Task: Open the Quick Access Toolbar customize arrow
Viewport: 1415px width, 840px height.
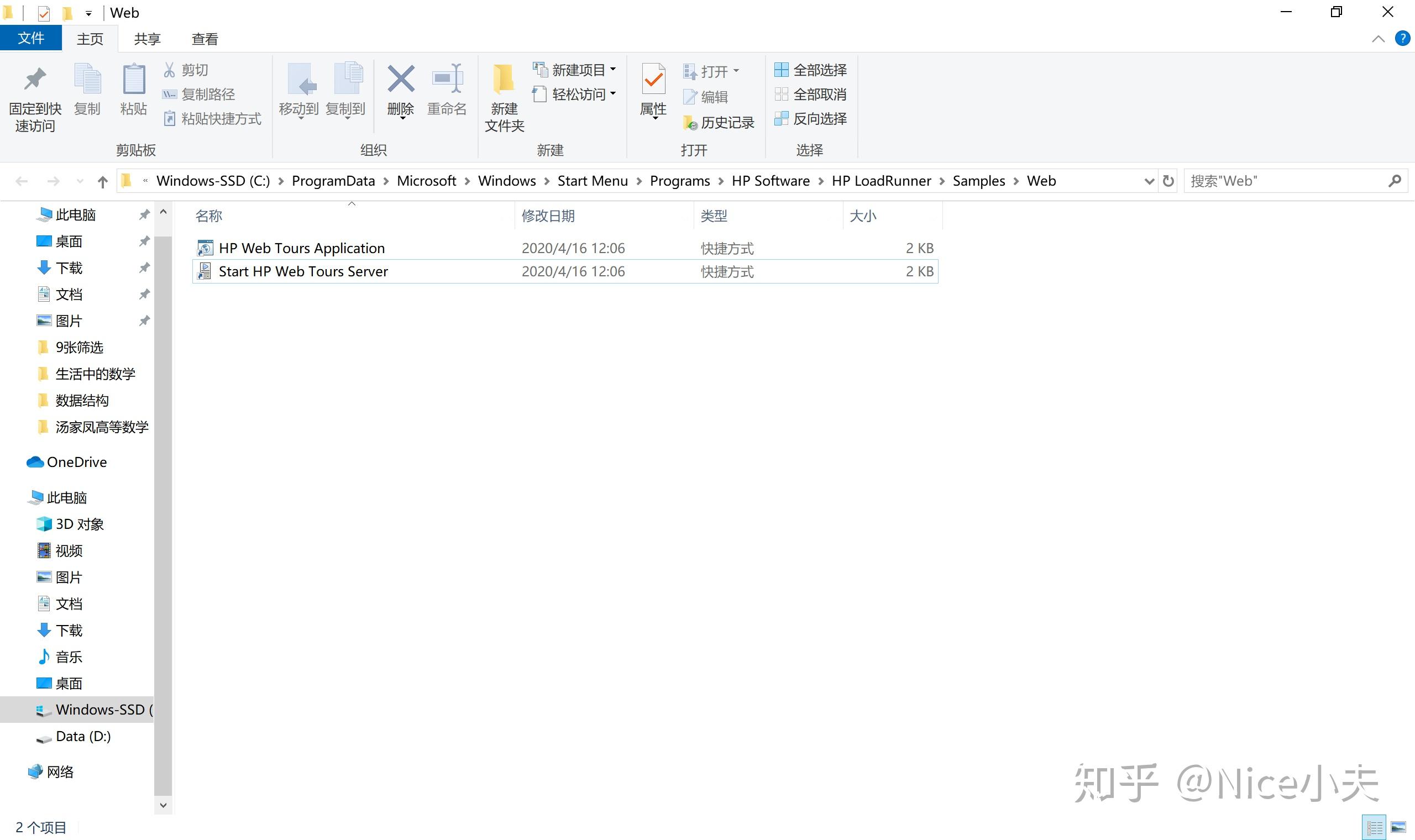Action: [88, 13]
